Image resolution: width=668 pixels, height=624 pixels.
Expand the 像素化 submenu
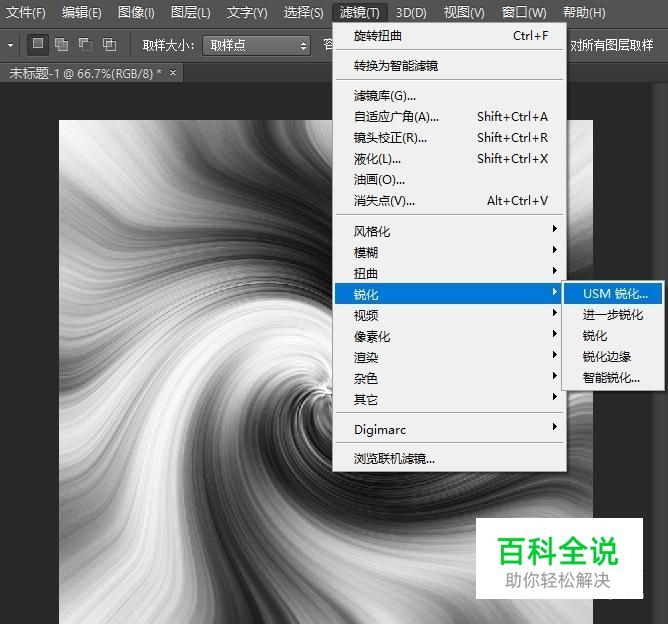tap(449, 336)
